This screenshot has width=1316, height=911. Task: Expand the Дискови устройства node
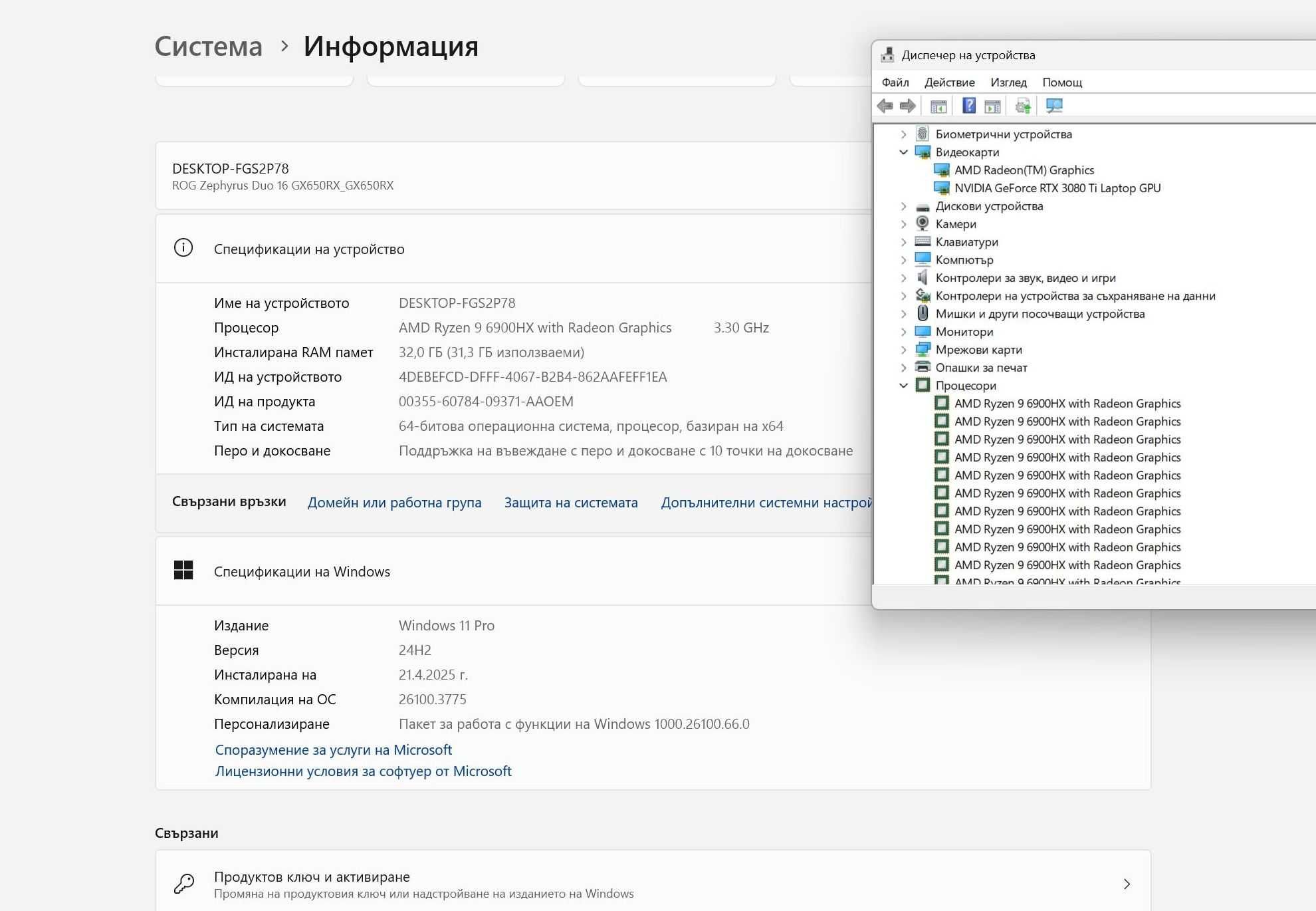[x=903, y=206]
